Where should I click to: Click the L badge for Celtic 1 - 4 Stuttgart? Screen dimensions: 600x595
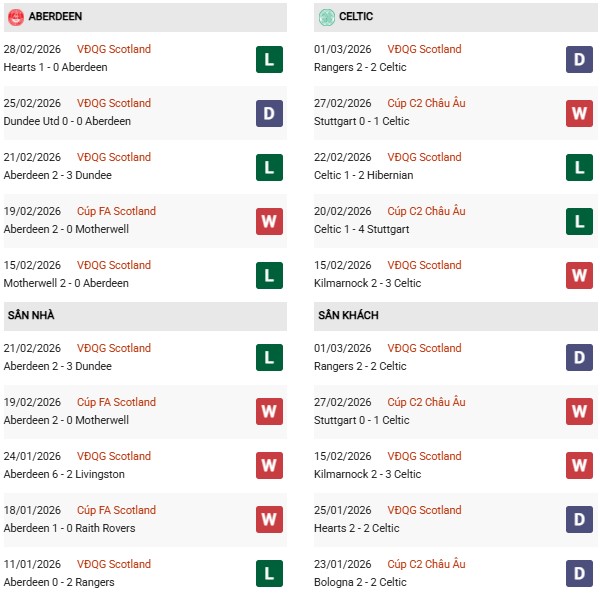pos(580,221)
